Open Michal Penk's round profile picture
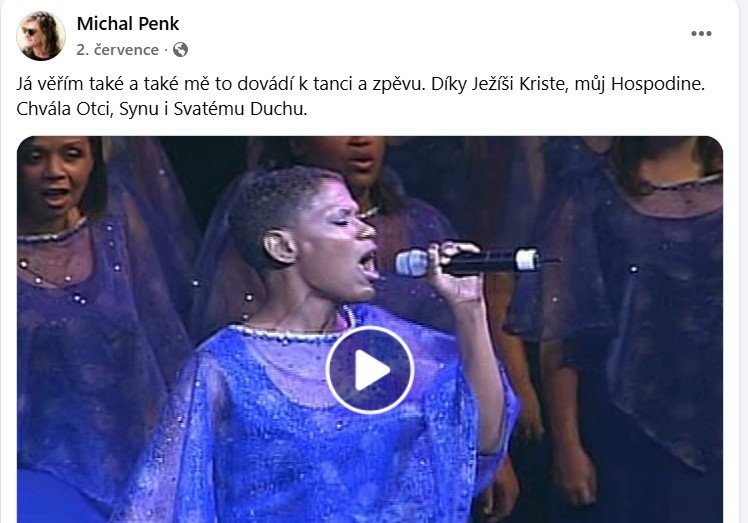This screenshot has width=748, height=523. [x=41, y=36]
